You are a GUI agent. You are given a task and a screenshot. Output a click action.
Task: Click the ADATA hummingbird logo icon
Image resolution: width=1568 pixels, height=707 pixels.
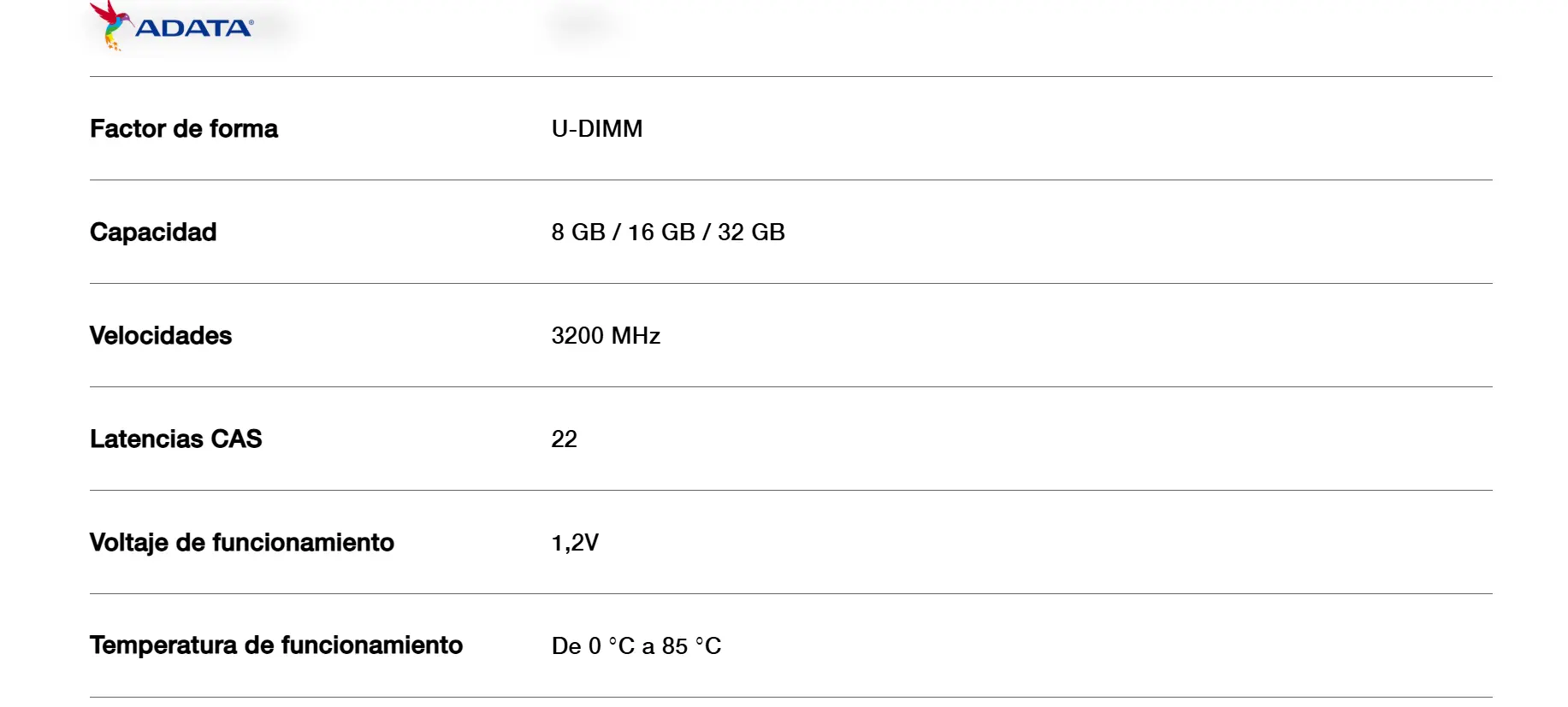110,26
